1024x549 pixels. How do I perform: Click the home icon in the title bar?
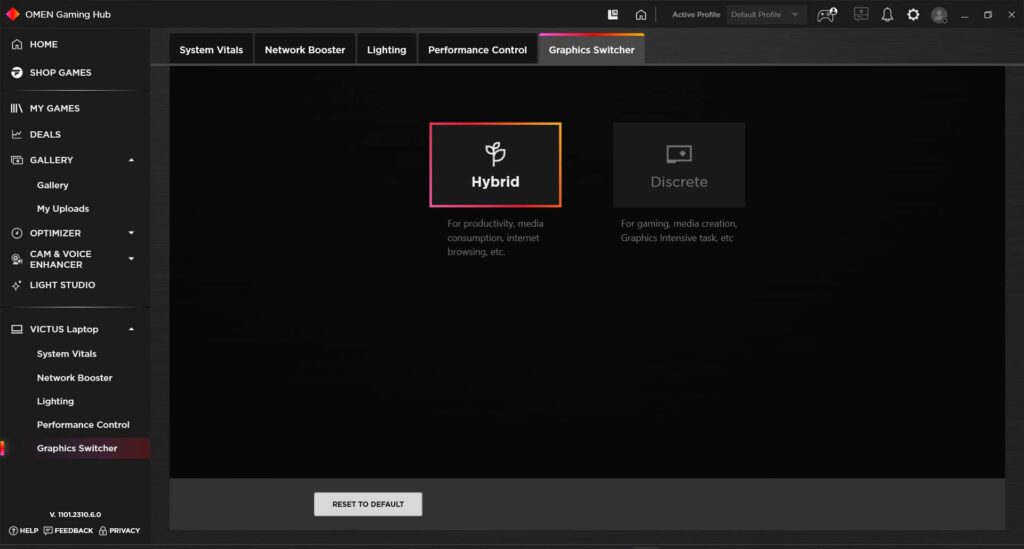[x=641, y=14]
